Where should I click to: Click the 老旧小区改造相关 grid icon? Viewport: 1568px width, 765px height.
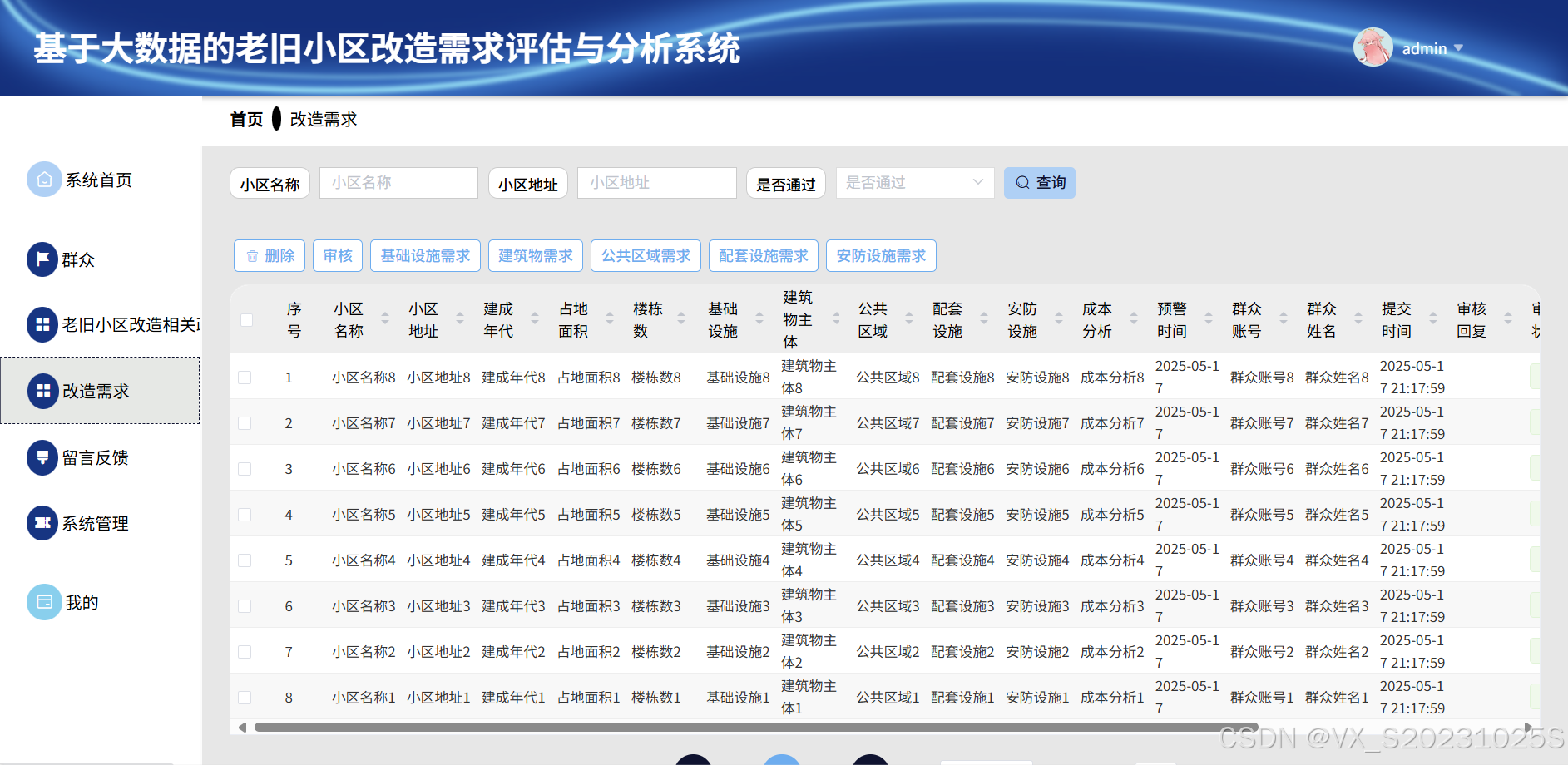pos(42,324)
